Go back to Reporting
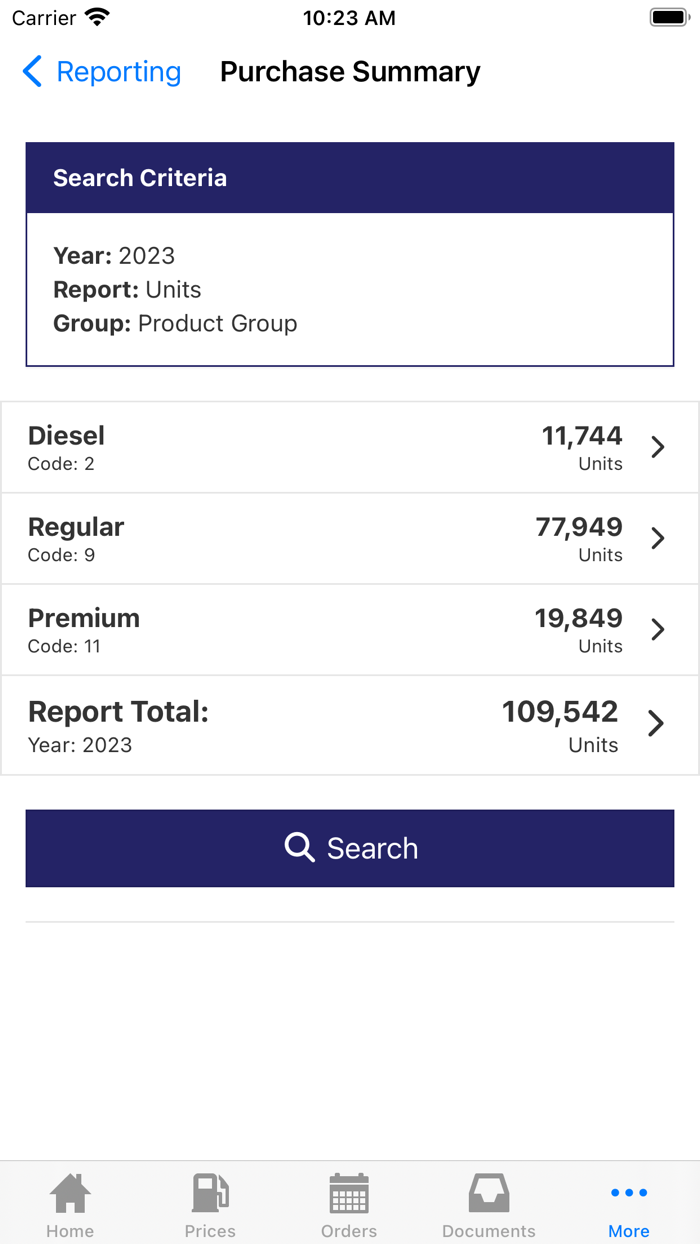This screenshot has width=700, height=1244. pyautogui.click(x=118, y=72)
